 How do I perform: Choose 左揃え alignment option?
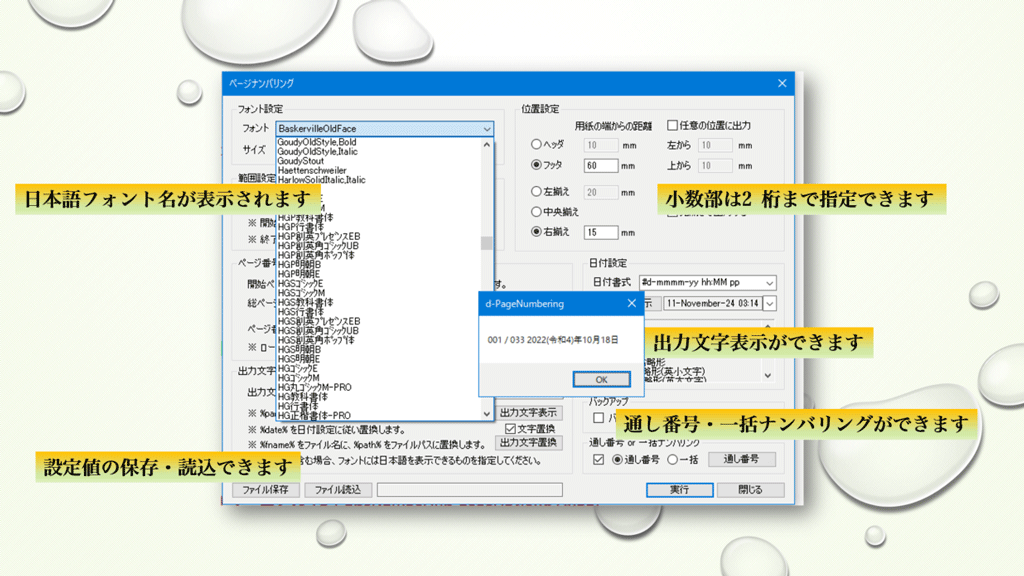[537, 192]
